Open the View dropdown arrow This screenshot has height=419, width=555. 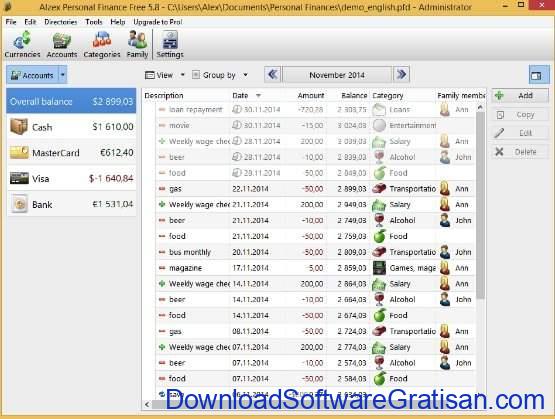coord(183,75)
